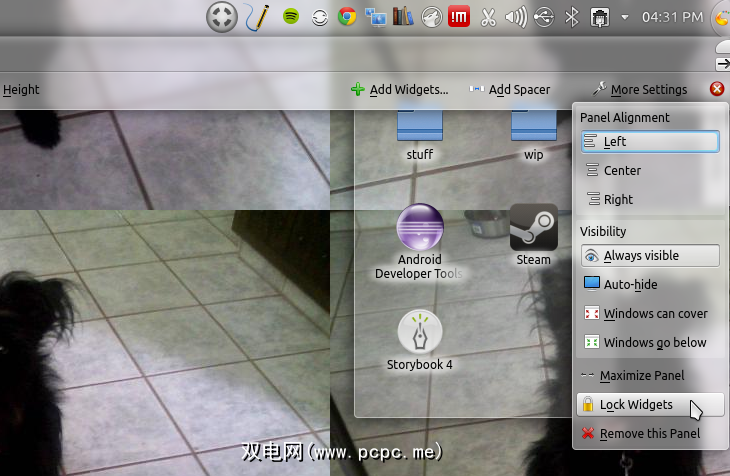Open the scissors clipboard tray icon
This screenshot has width=730, height=476.
pos(488,17)
